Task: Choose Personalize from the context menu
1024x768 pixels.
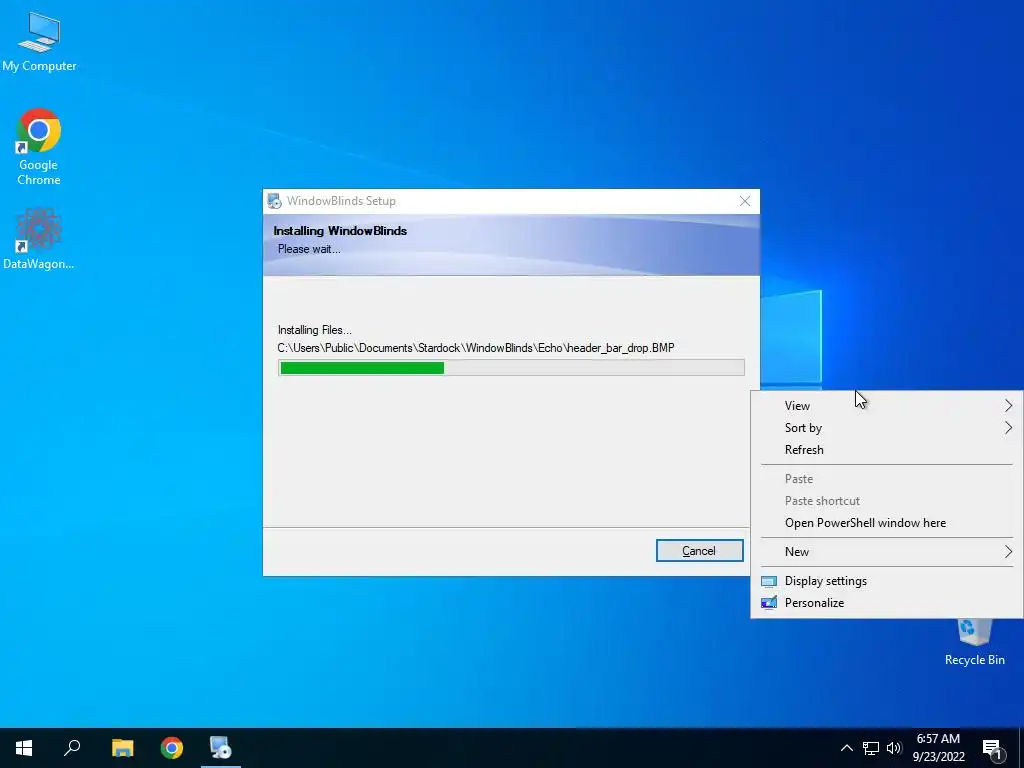Action: coord(887,603)
